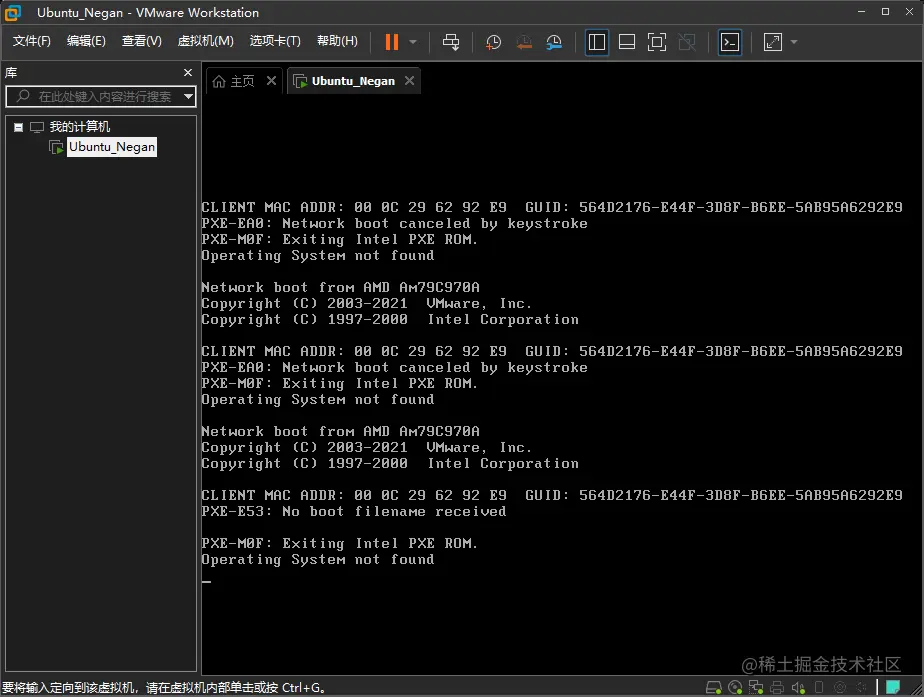Viewport: 924px width, 697px height.
Task: Open the 帮助(H) menu
Action: point(337,41)
